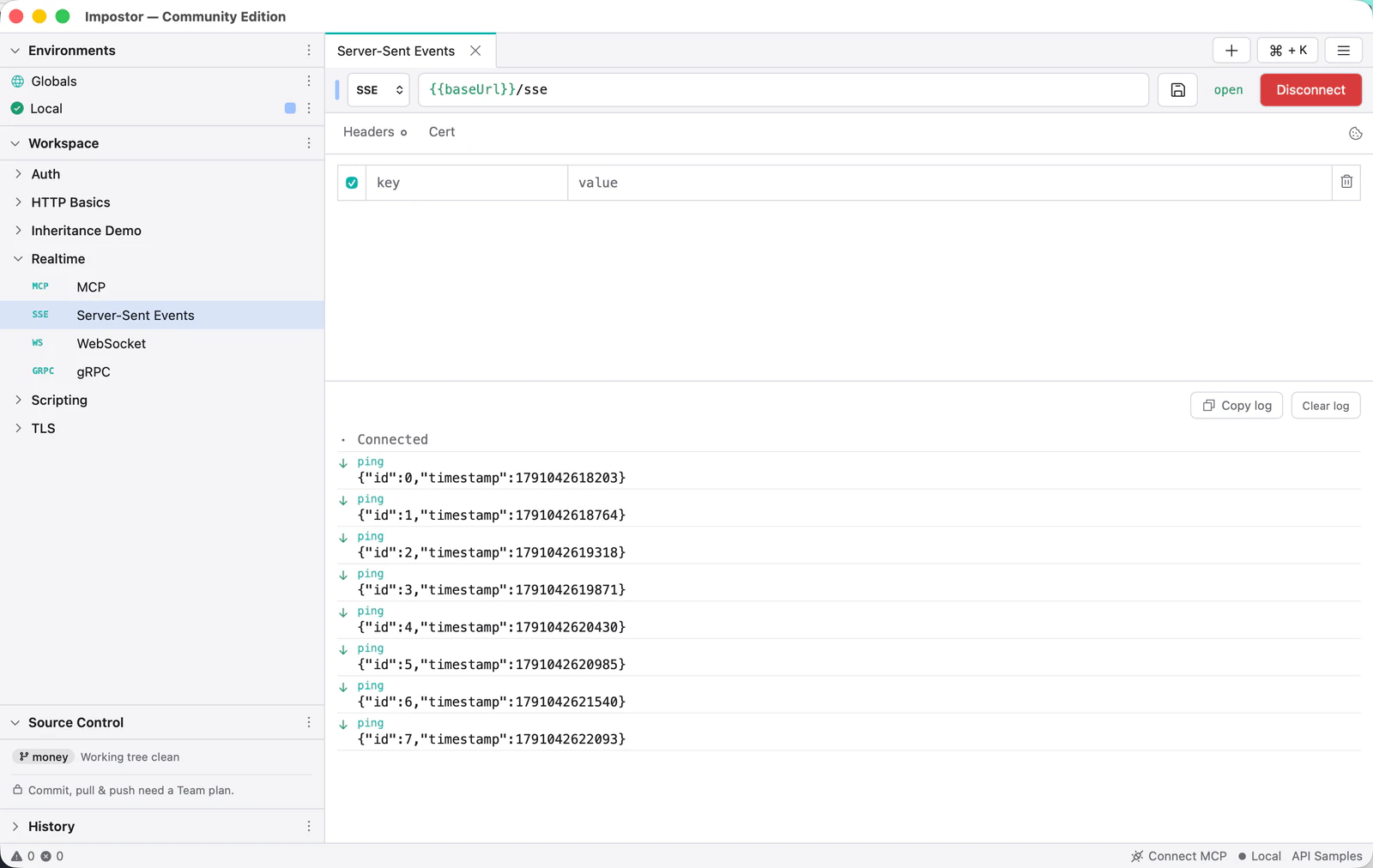Click the warnings triangle icon in status bar
Image resolution: width=1373 pixels, height=868 pixels.
point(16,856)
